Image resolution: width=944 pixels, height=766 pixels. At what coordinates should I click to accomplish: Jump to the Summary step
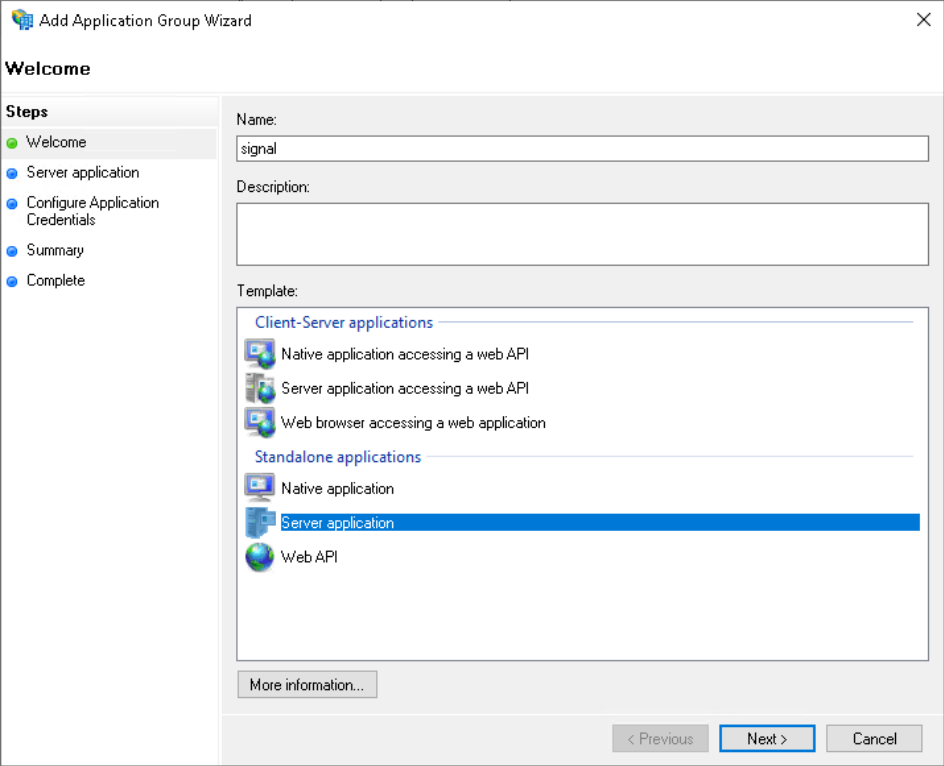[55, 250]
